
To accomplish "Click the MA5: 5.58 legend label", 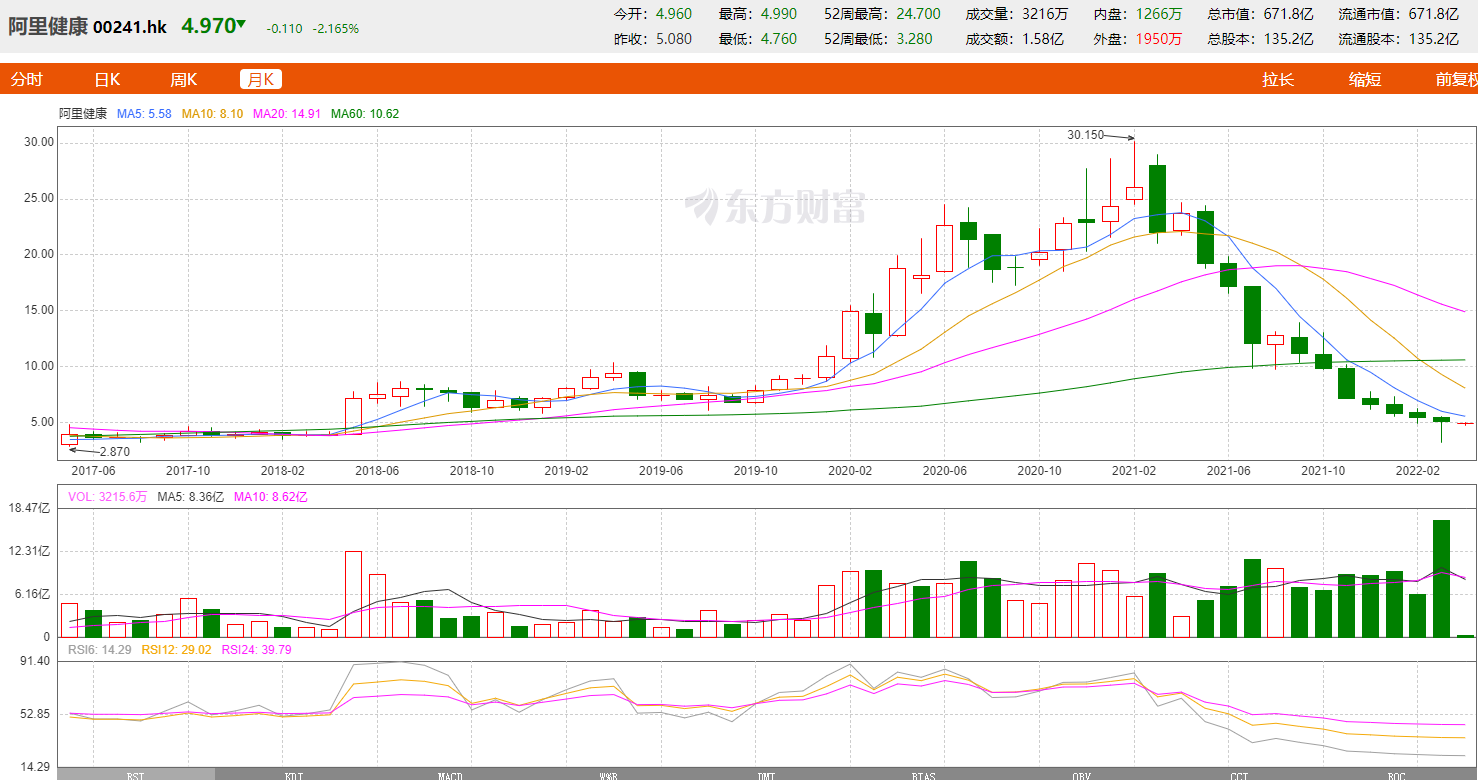I will (x=145, y=114).
